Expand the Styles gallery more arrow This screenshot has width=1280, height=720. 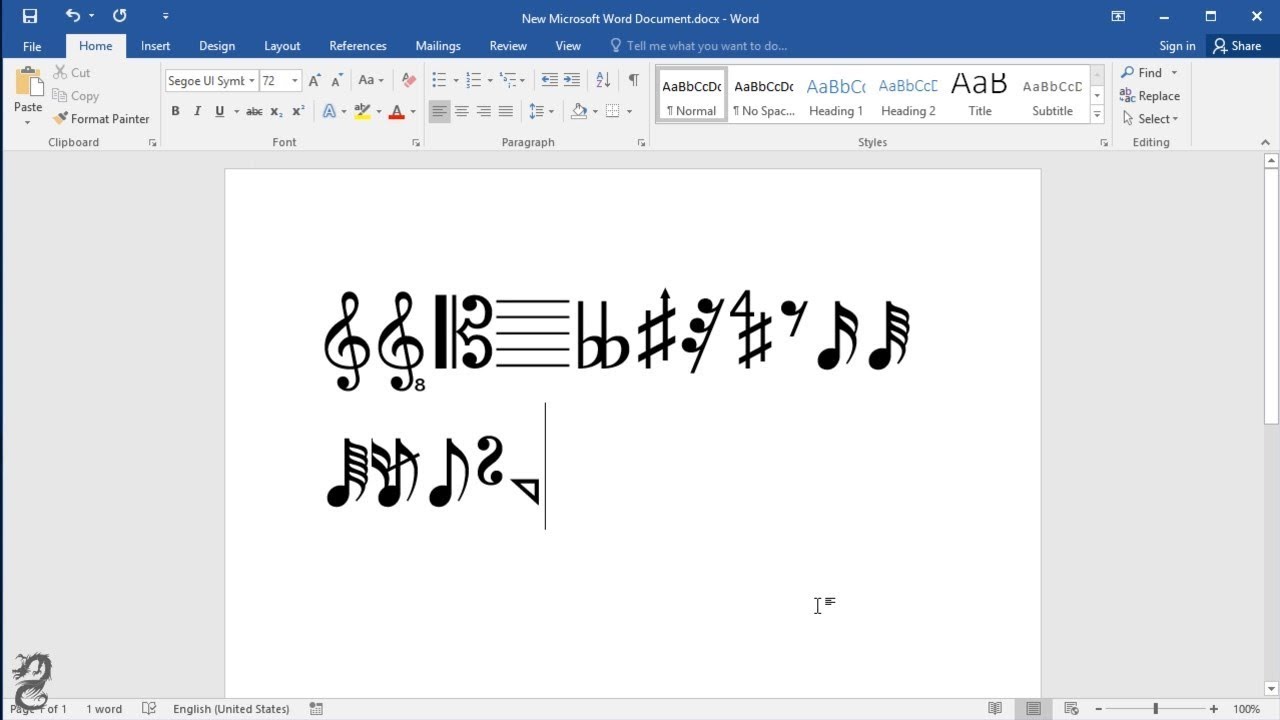1097,115
